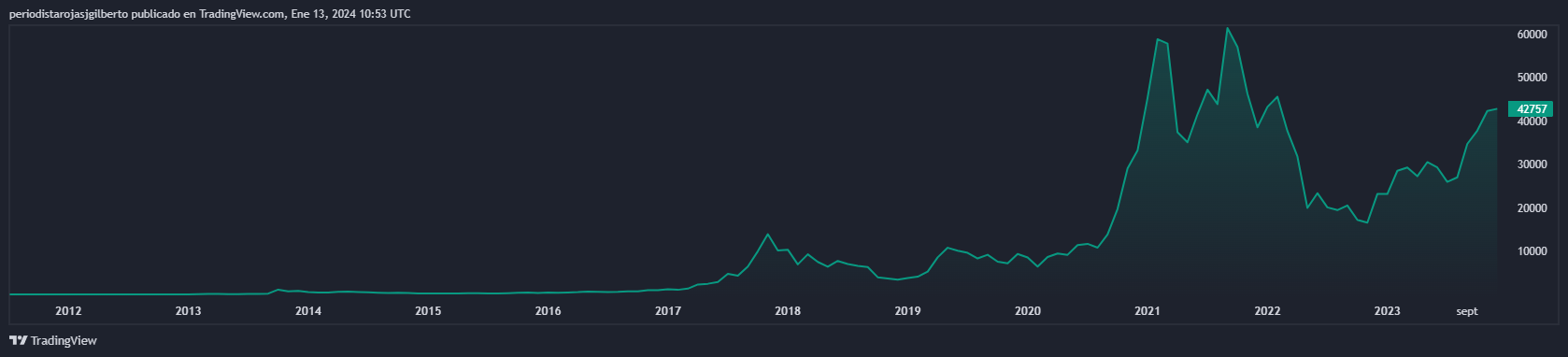Click the 50000 price axis label

(x=1532, y=78)
